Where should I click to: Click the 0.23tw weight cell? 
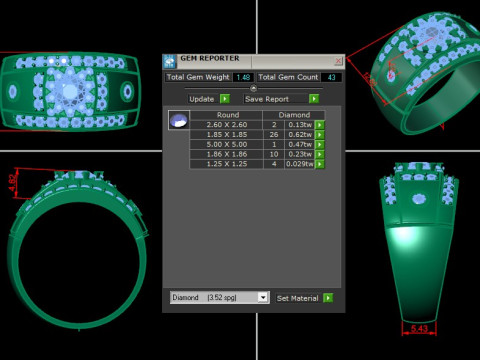point(300,154)
